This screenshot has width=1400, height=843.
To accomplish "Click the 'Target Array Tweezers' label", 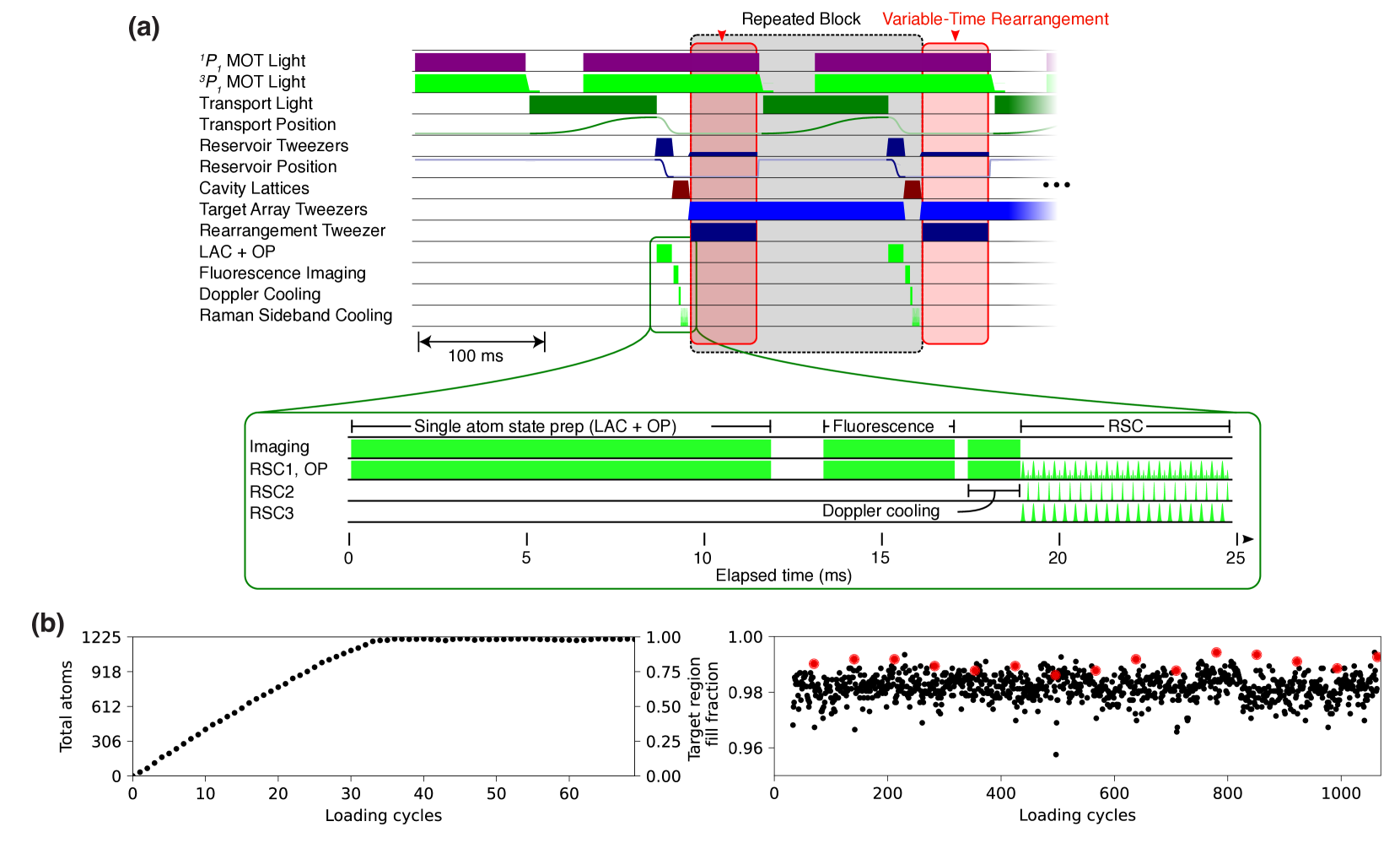I will [x=283, y=209].
